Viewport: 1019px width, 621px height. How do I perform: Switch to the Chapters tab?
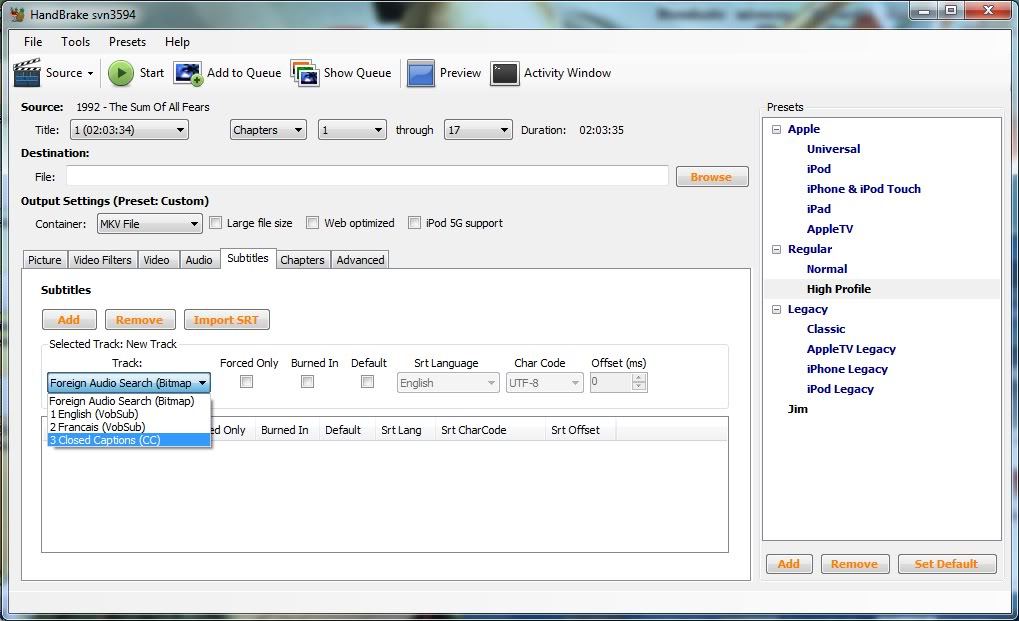coord(302,260)
